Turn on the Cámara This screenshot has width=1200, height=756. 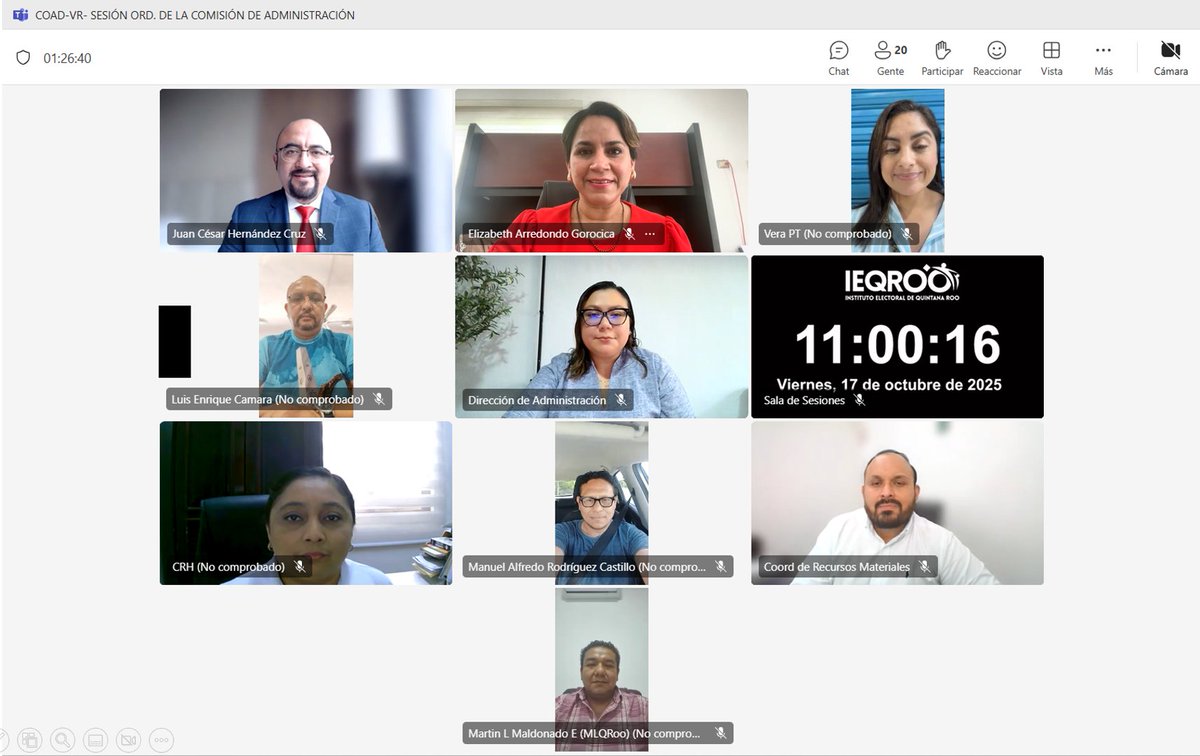point(1171,58)
